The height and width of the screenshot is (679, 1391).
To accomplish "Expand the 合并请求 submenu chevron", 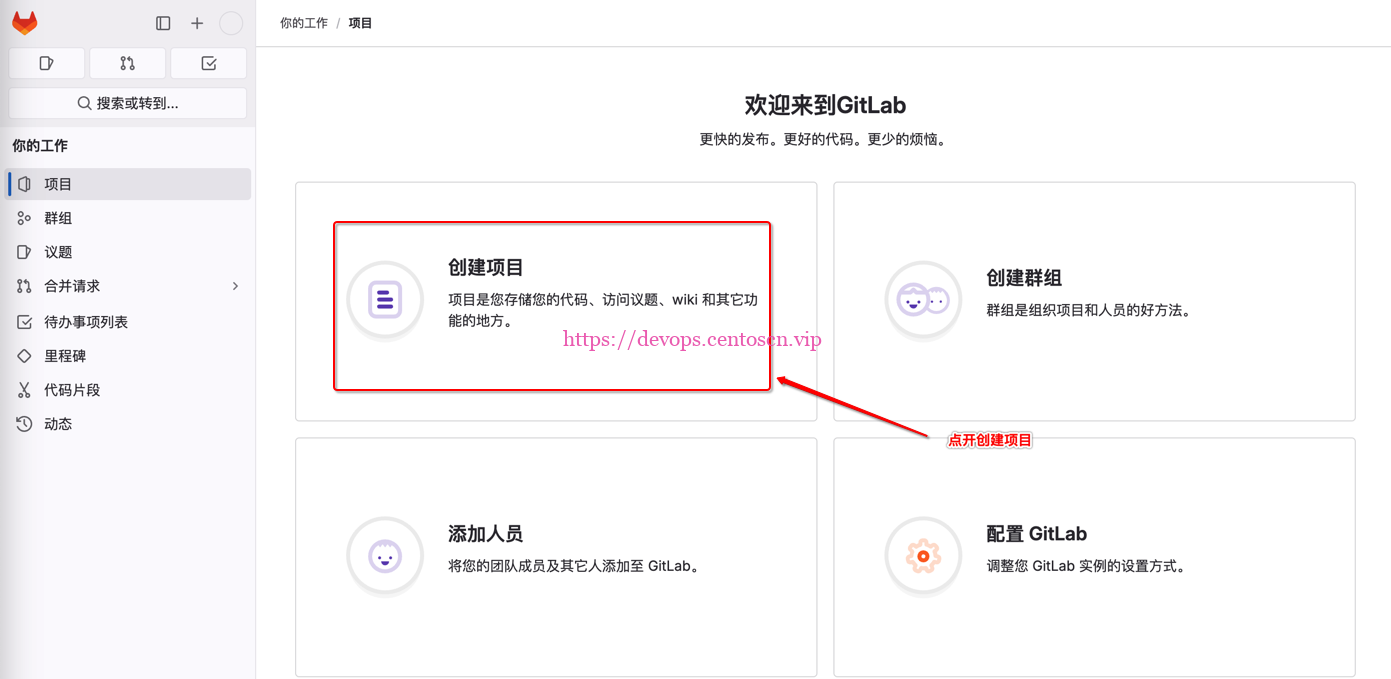I will coord(235,286).
